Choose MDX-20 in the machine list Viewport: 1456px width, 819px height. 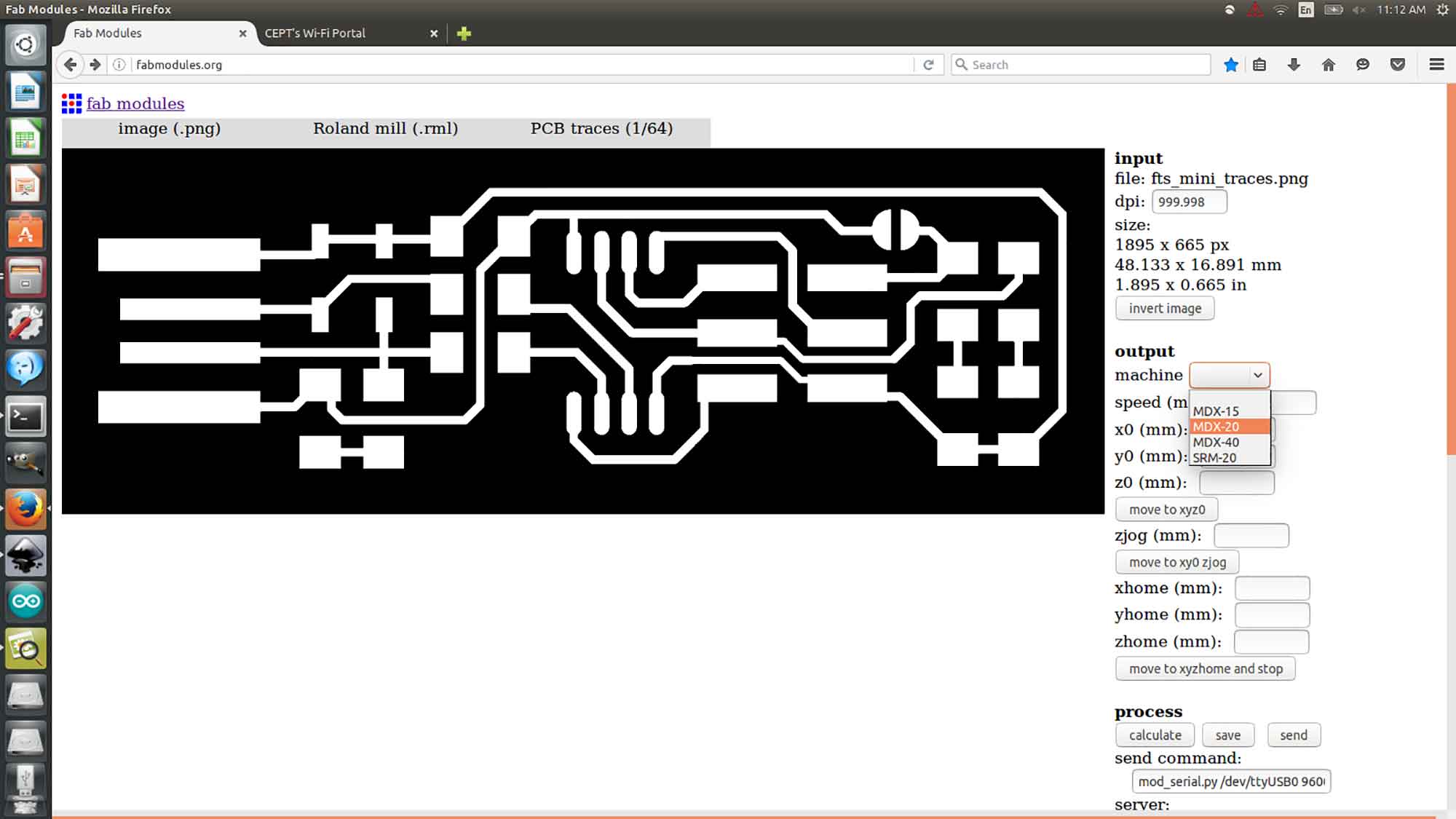(x=1230, y=427)
